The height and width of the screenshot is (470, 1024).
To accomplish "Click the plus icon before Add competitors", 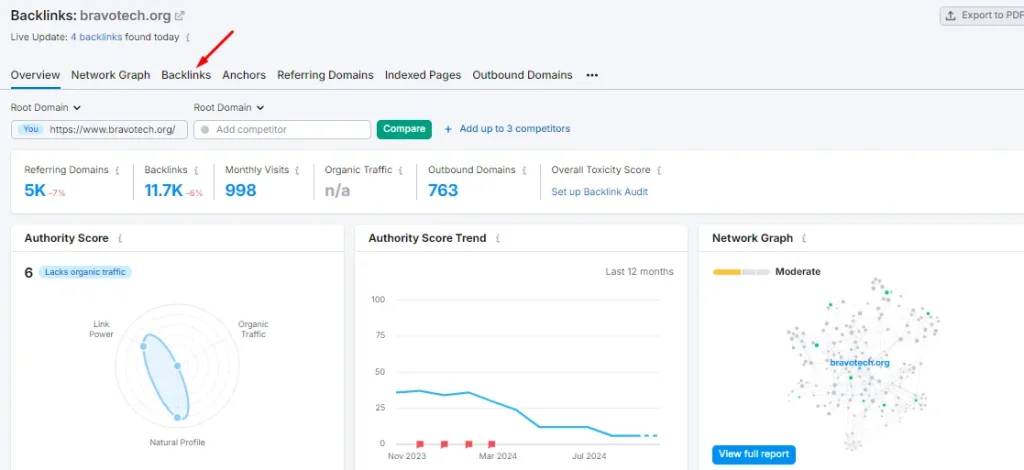I will point(448,129).
